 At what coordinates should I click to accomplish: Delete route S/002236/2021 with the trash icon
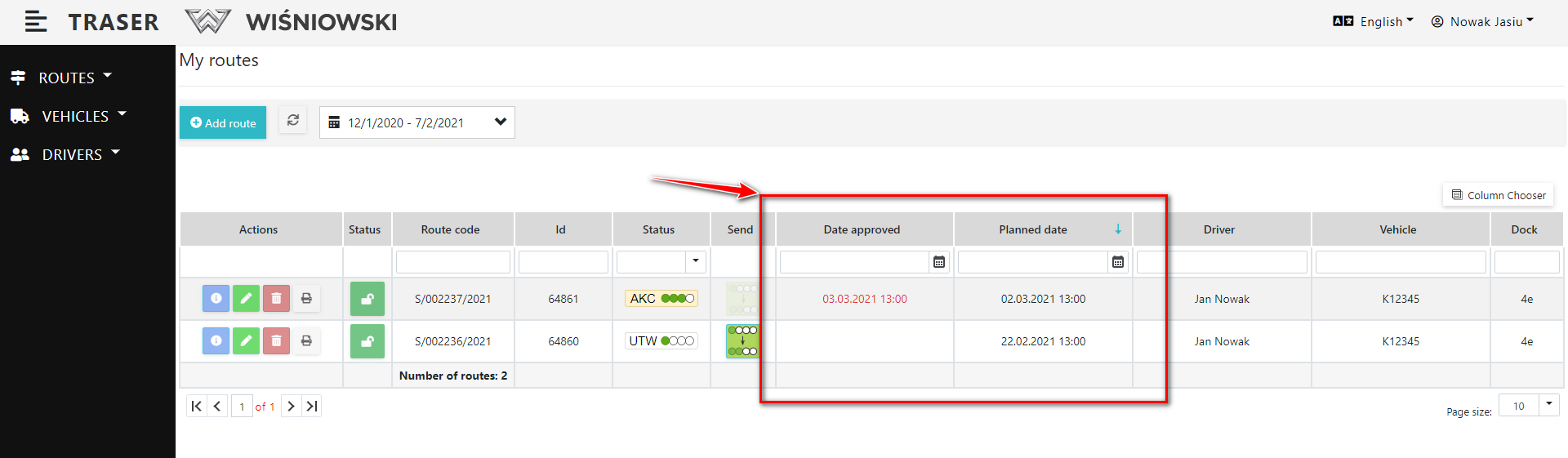pos(276,341)
